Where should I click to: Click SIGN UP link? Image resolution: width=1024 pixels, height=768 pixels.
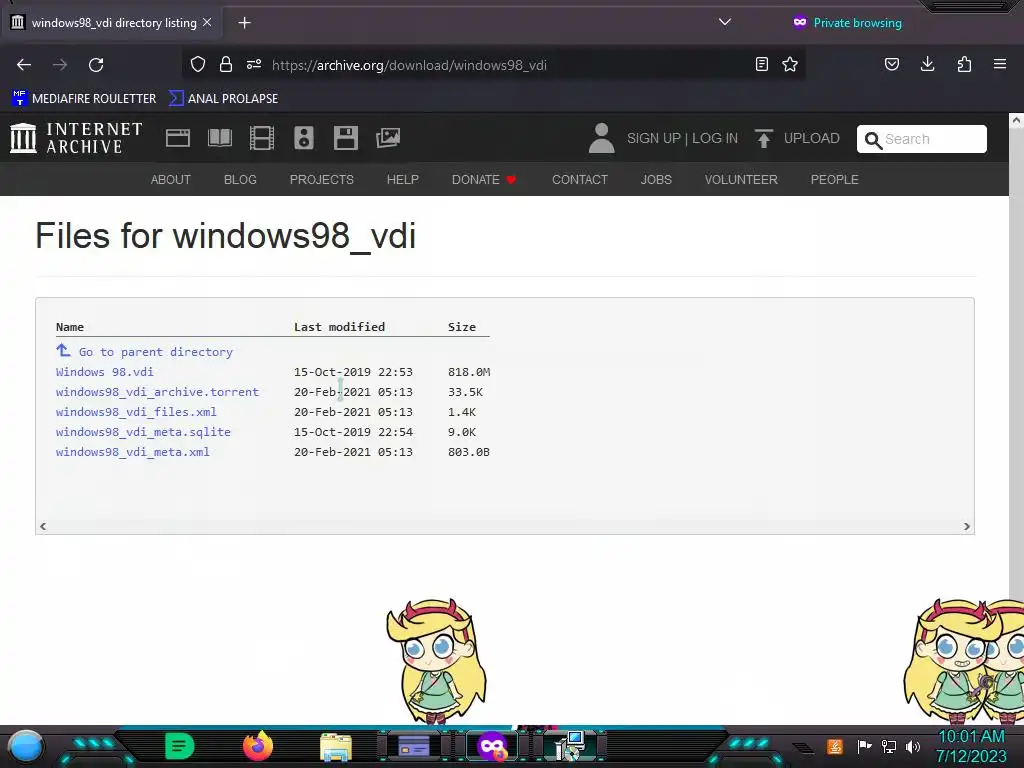point(654,138)
